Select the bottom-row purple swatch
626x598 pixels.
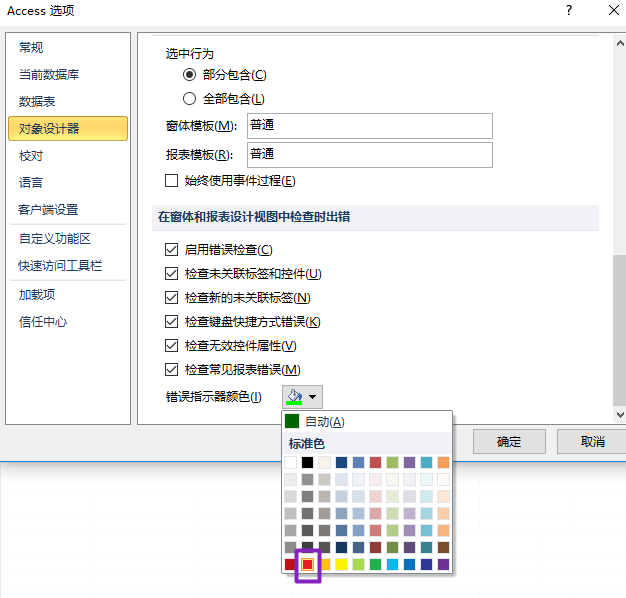(x=443, y=564)
